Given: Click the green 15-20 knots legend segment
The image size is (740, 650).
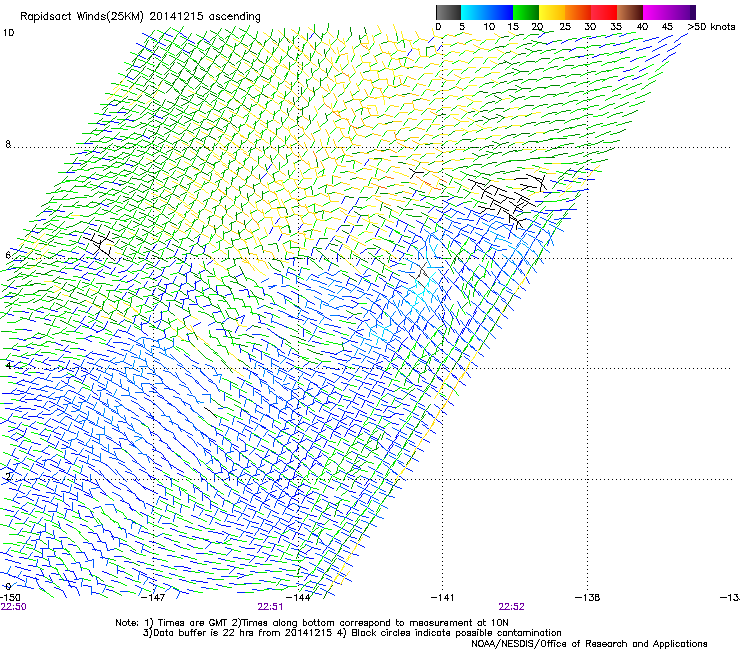Looking at the screenshot, I should tap(526, 12).
